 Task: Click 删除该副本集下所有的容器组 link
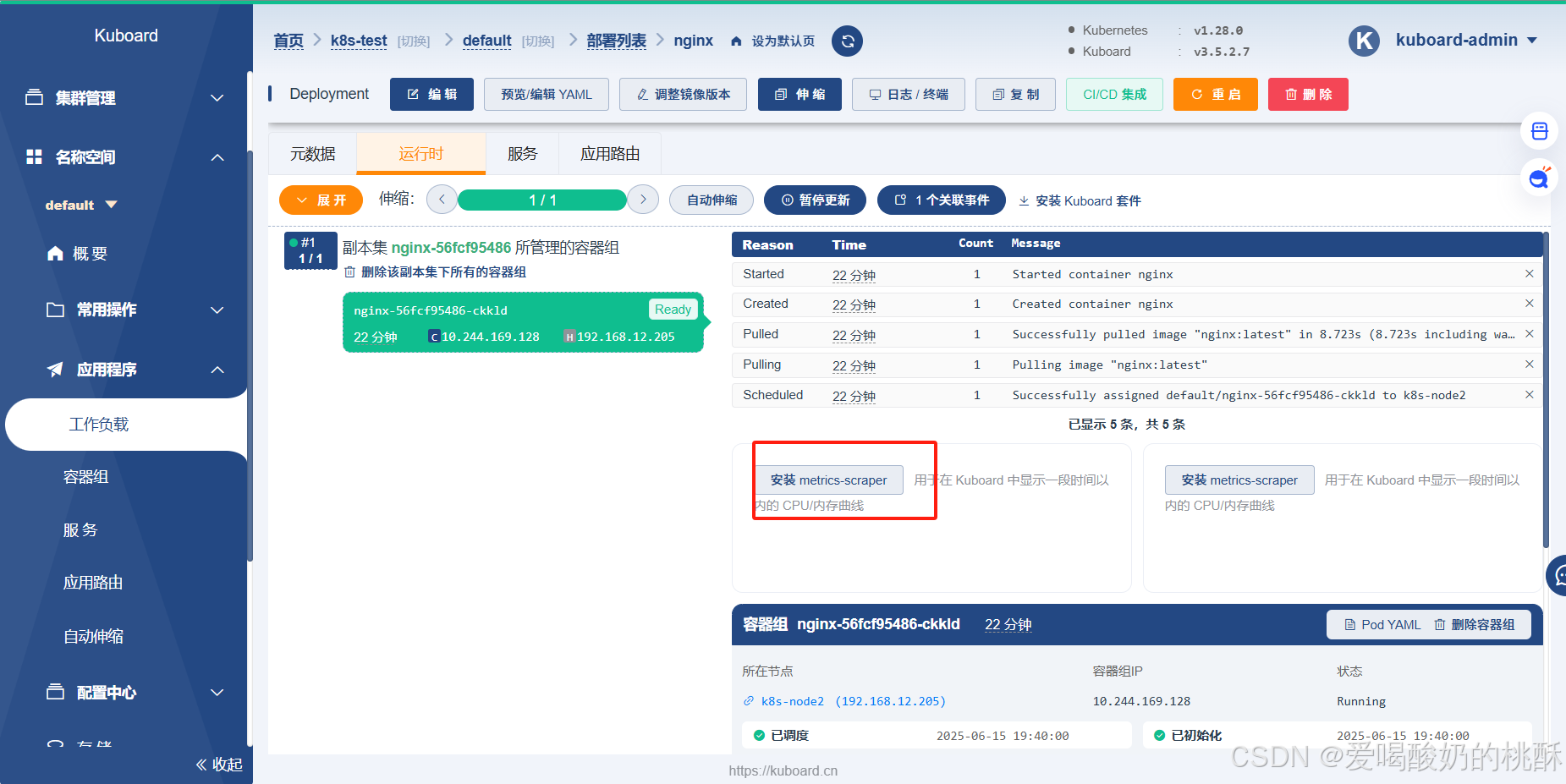point(436,272)
